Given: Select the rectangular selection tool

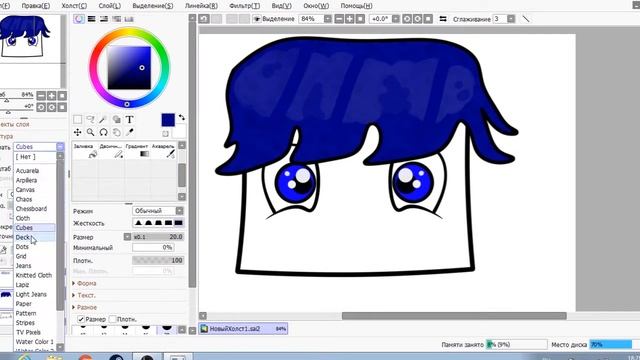Looking at the screenshot, I should point(77,119).
